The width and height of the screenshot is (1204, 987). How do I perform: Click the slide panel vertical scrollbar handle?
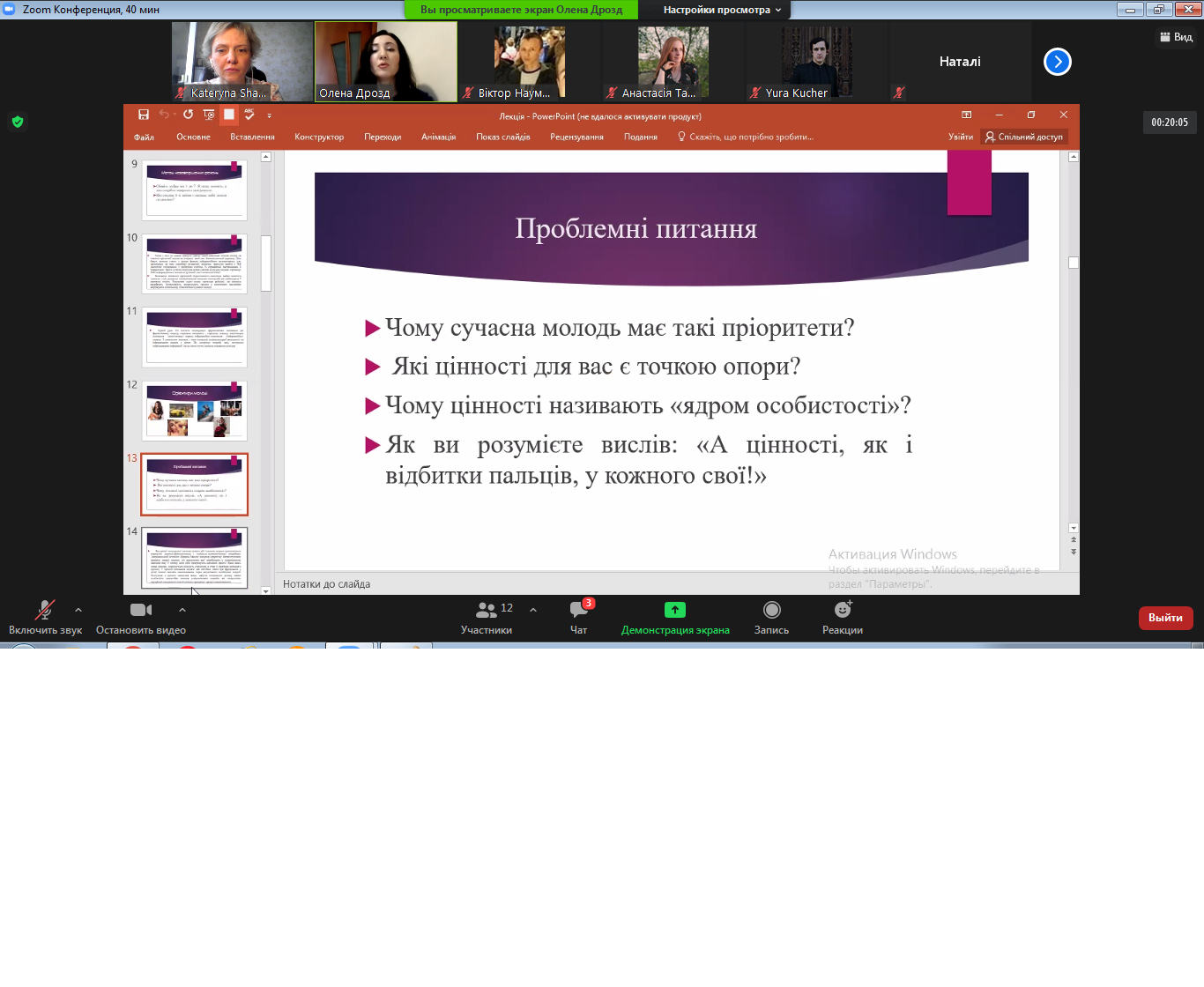point(266,263)
